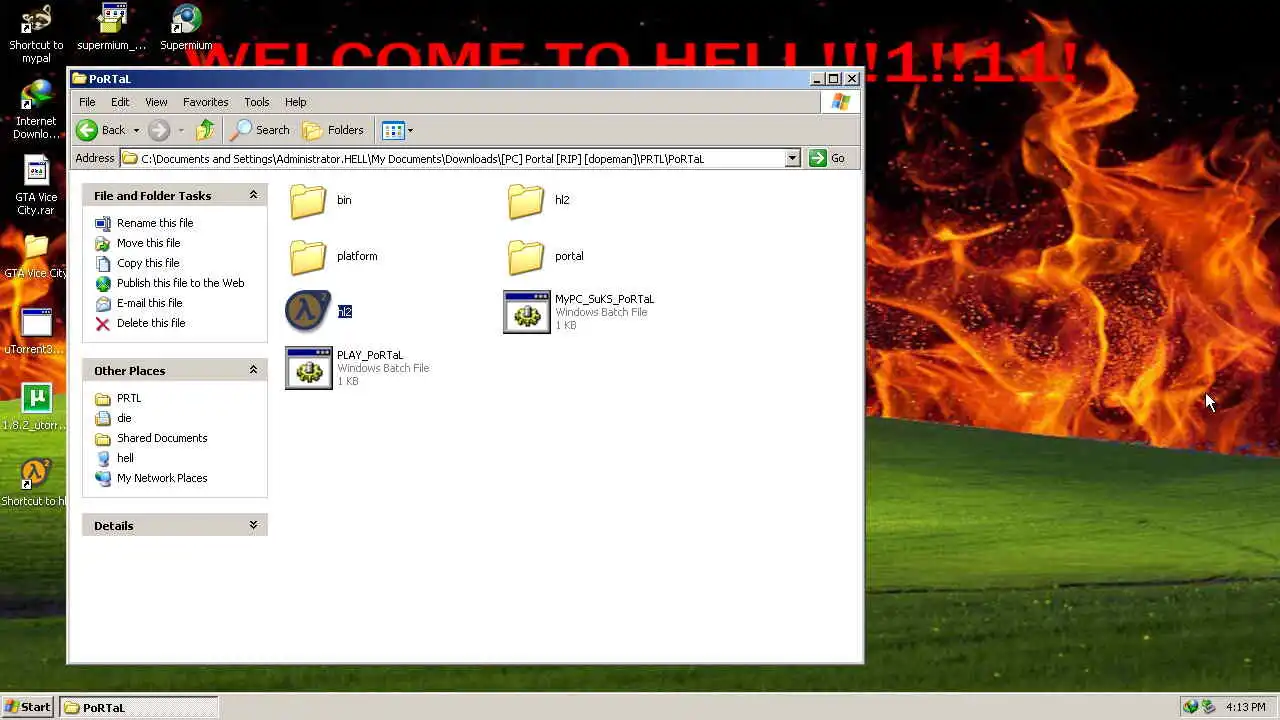Open the Search toolbar button
This screenshot has height=720, width=1280.
point(260,130)
